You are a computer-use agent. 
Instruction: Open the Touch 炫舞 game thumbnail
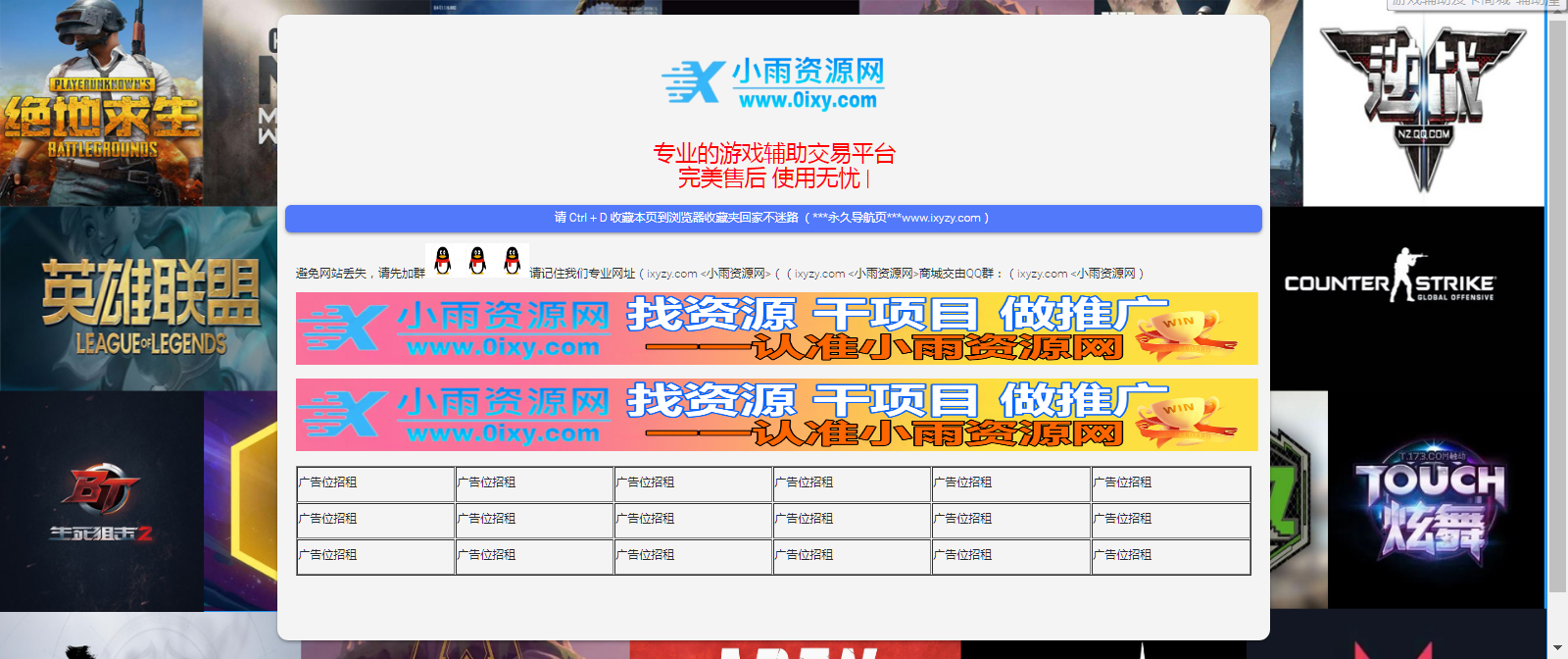coord(1436,500)
